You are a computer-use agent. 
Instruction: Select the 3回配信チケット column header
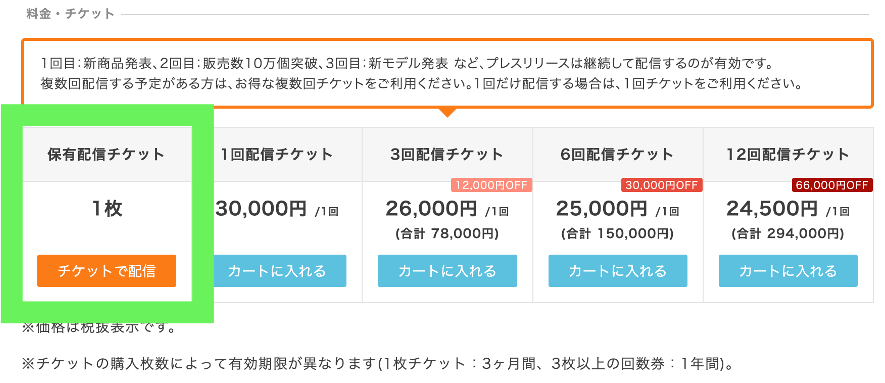click(x=448, y=154)
